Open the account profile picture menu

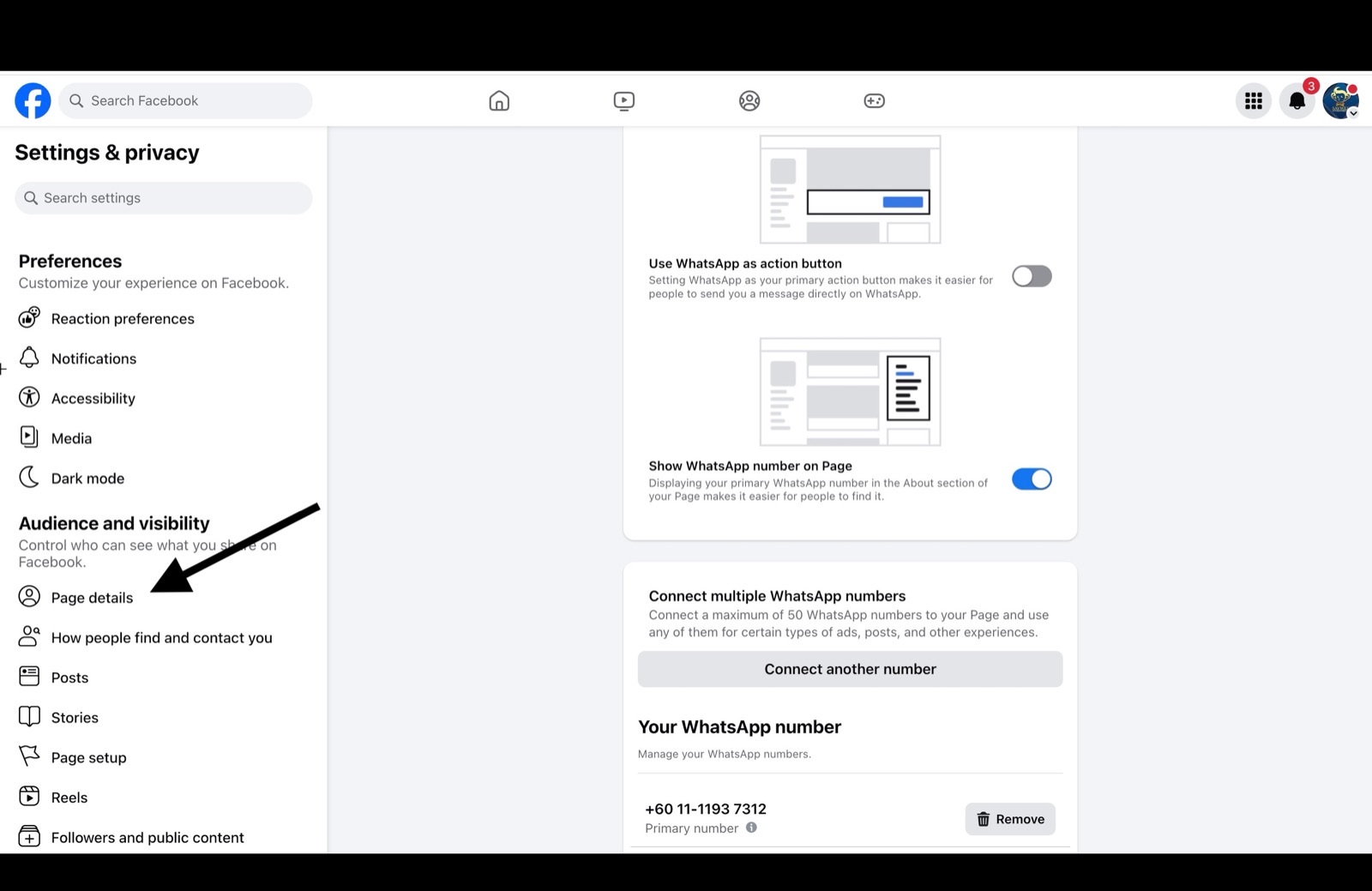[1341, 100]
